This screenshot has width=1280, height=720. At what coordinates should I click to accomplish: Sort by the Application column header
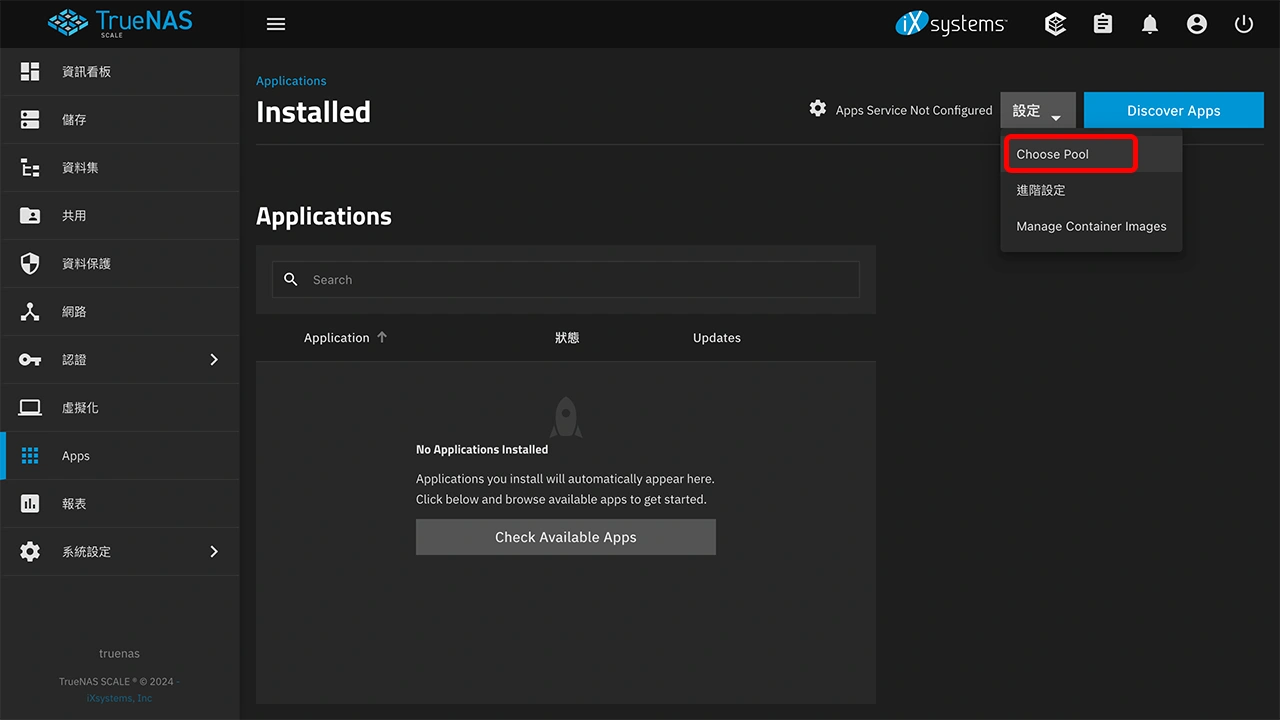pyautogui.click(x=337, y=338)
